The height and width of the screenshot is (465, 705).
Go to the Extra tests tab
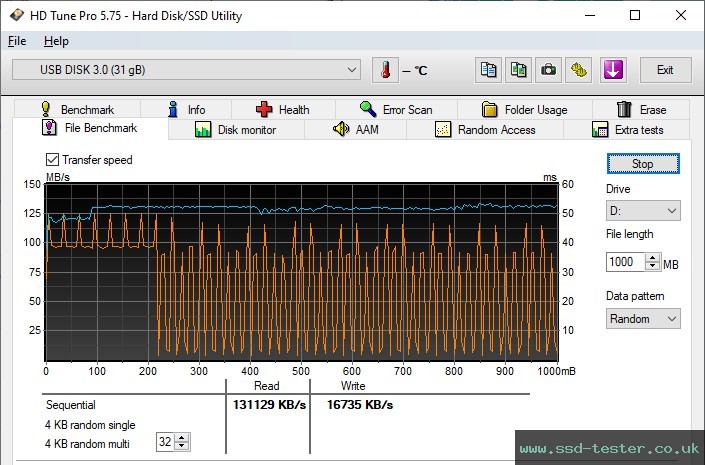tap(627, 130)
